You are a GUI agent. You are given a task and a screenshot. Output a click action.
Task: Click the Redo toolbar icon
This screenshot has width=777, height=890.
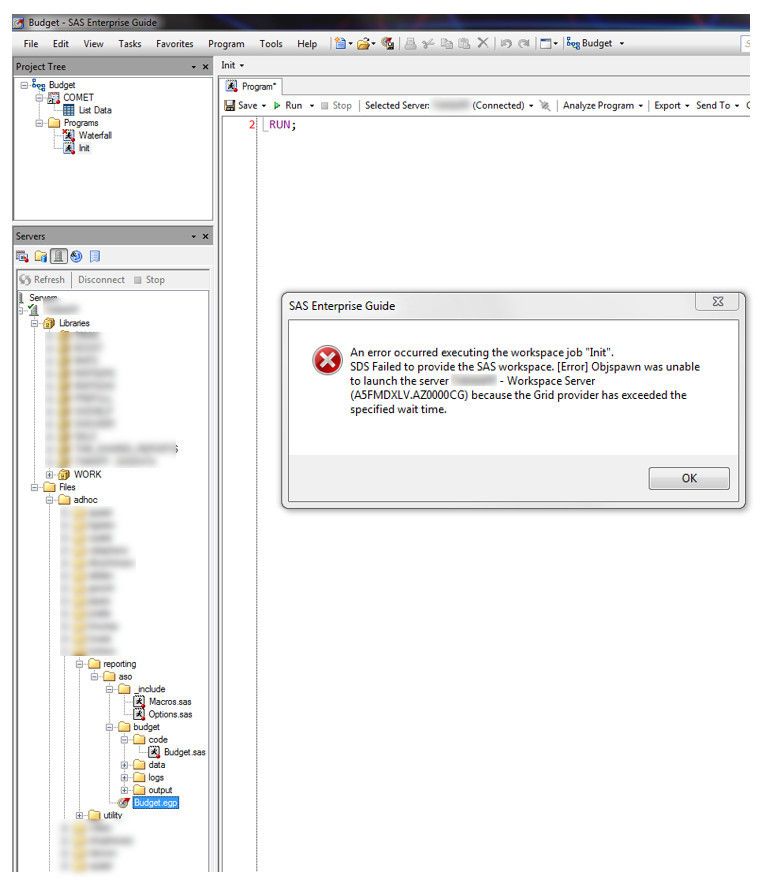(524, 43)
